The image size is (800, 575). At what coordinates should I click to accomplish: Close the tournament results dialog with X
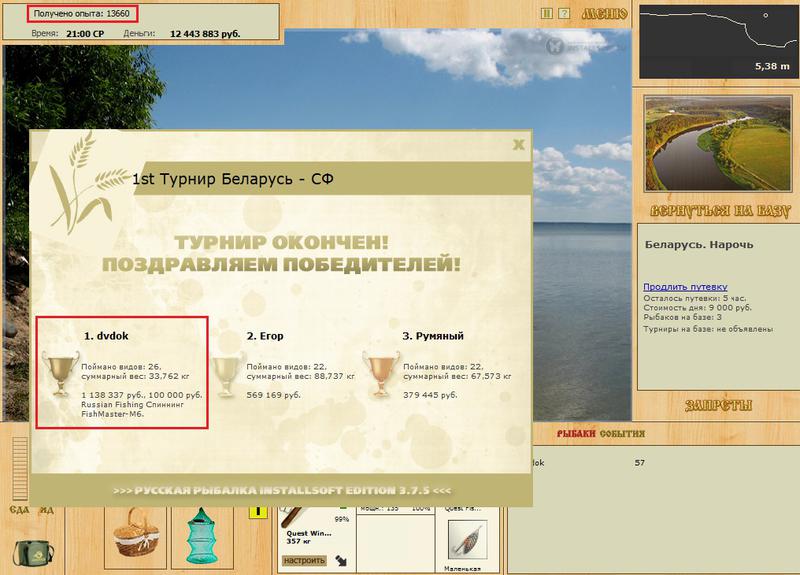[518, 145]
